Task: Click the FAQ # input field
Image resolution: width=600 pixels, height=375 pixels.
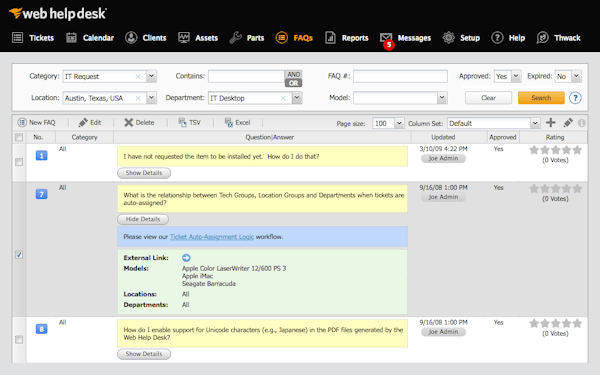Action: pos(400,76)
